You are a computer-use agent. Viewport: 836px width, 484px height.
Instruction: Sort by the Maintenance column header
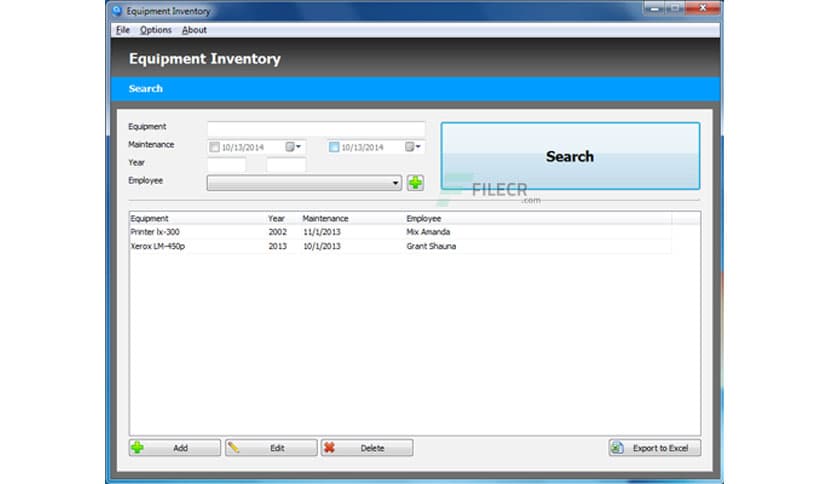point(352,219)
